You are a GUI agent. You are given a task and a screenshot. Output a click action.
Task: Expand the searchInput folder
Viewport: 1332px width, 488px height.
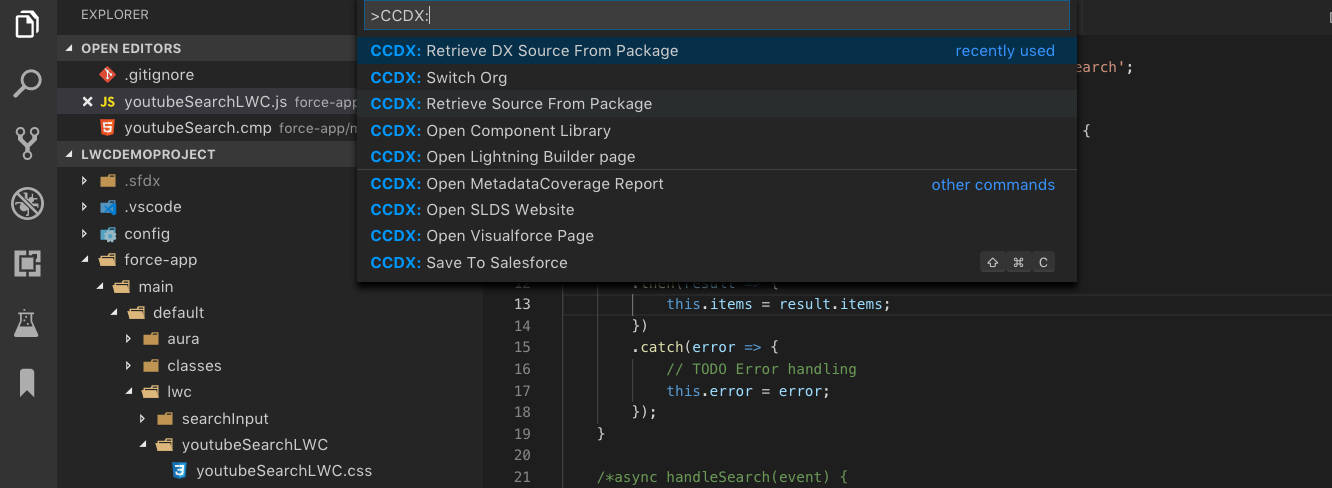pos(142,419)
